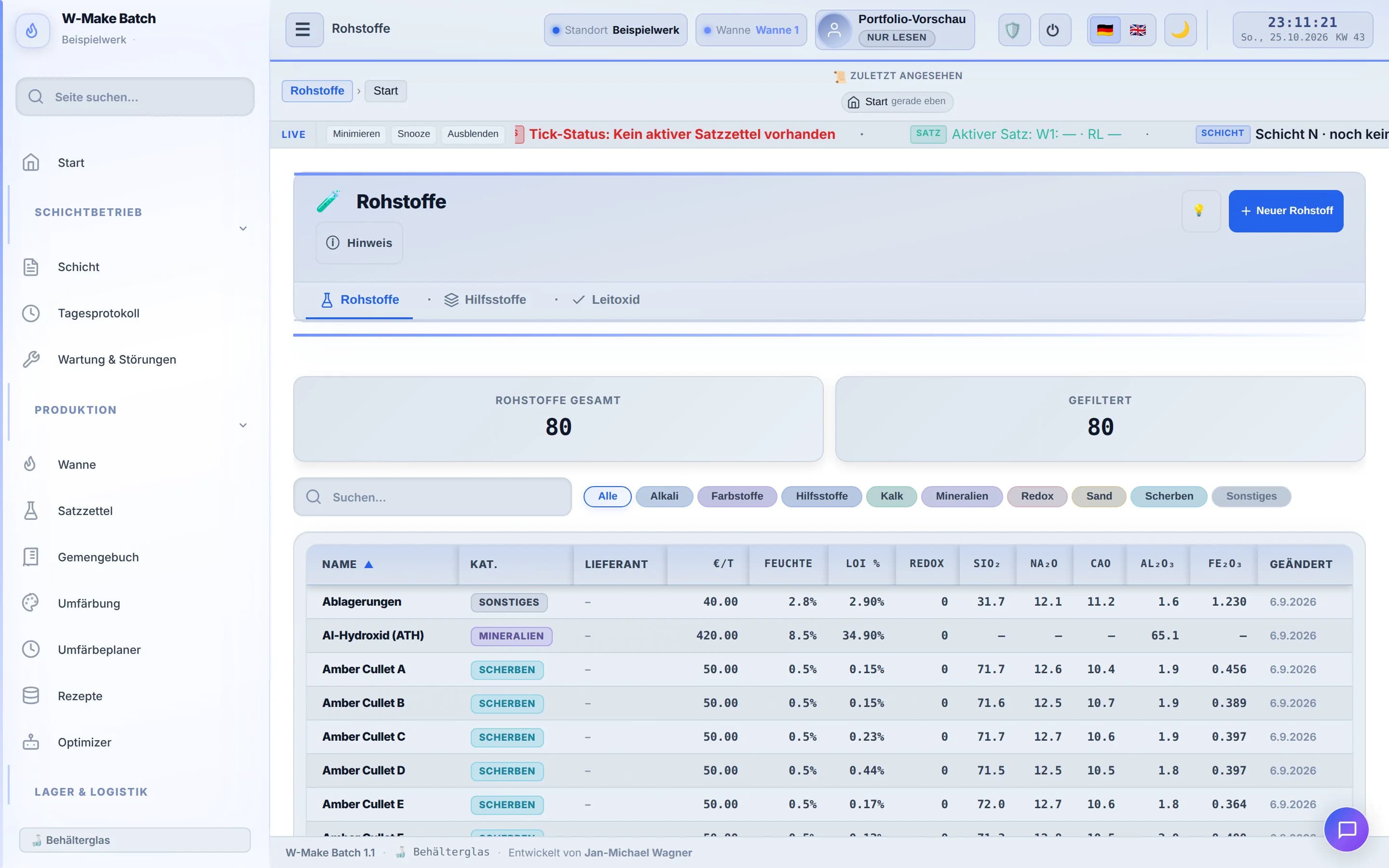Click the flame app logo

point(32,30)
